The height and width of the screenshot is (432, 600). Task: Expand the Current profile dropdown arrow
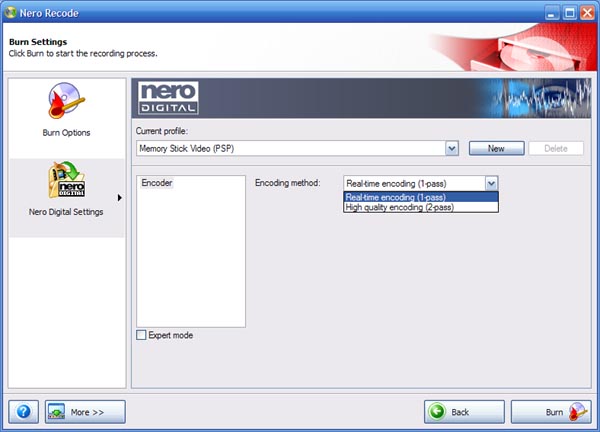tap(452, 148)
